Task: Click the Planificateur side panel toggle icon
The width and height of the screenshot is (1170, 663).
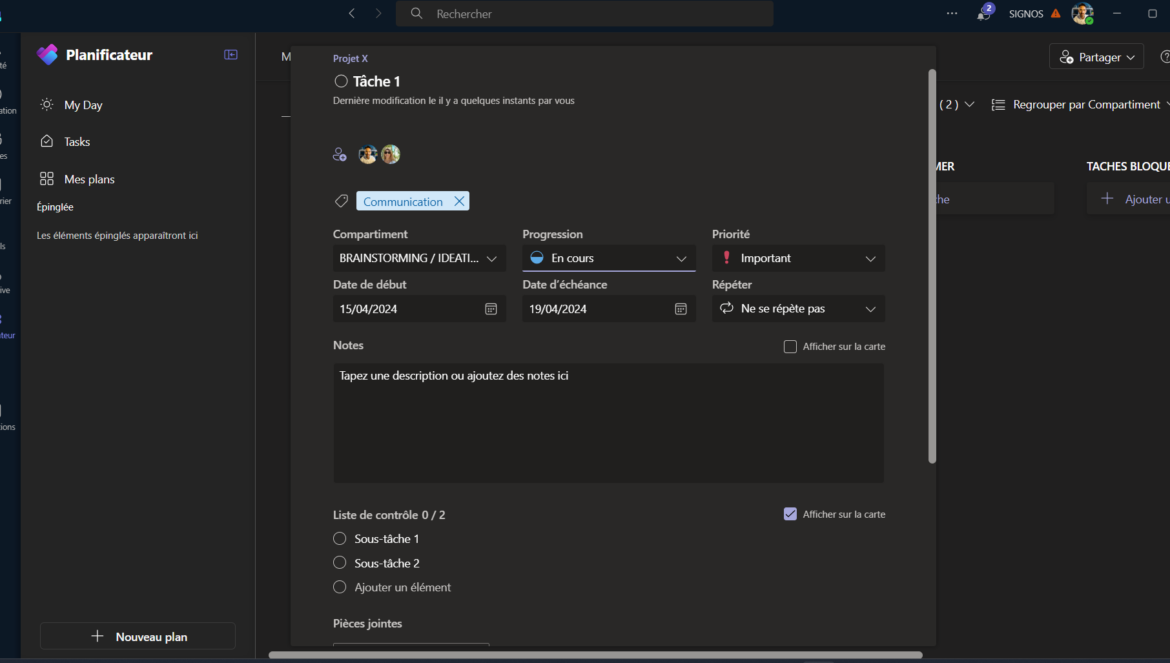Action: tap(231, 55)
